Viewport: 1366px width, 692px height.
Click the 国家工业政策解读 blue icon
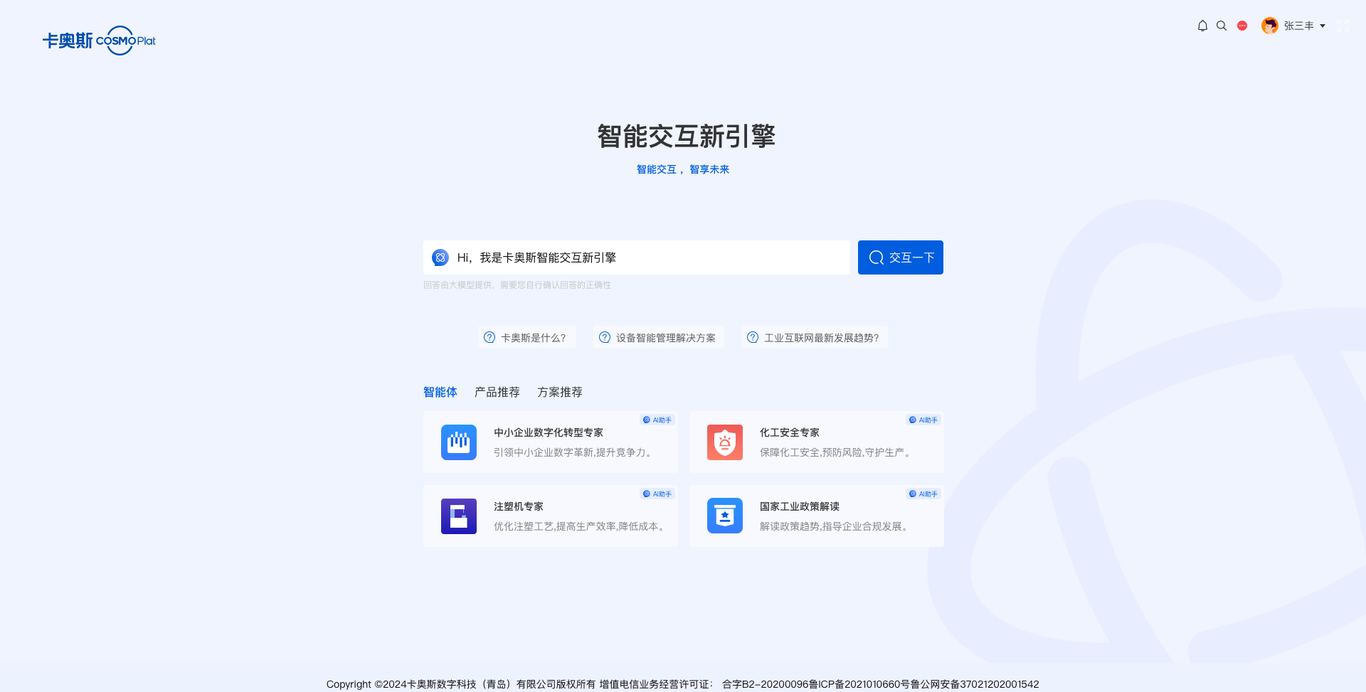(725, 516)
